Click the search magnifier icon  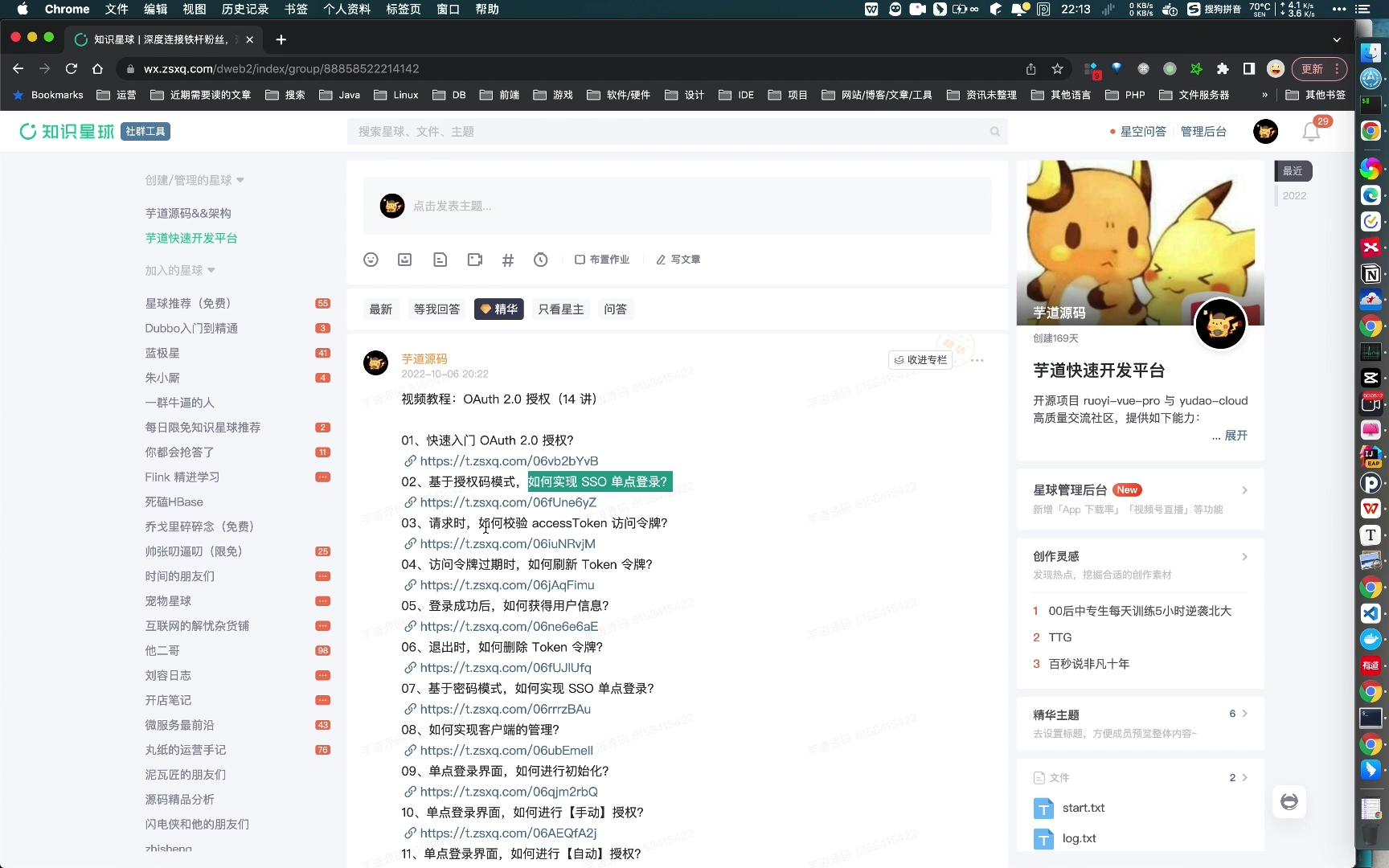[x=995, y=132]
